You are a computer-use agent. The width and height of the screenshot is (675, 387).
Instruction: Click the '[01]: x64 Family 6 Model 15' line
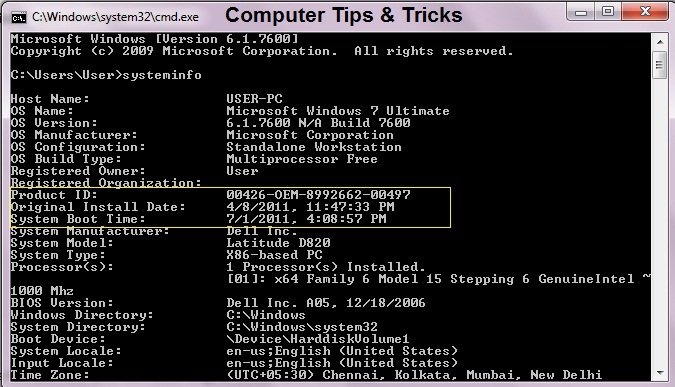coord(438,279)
